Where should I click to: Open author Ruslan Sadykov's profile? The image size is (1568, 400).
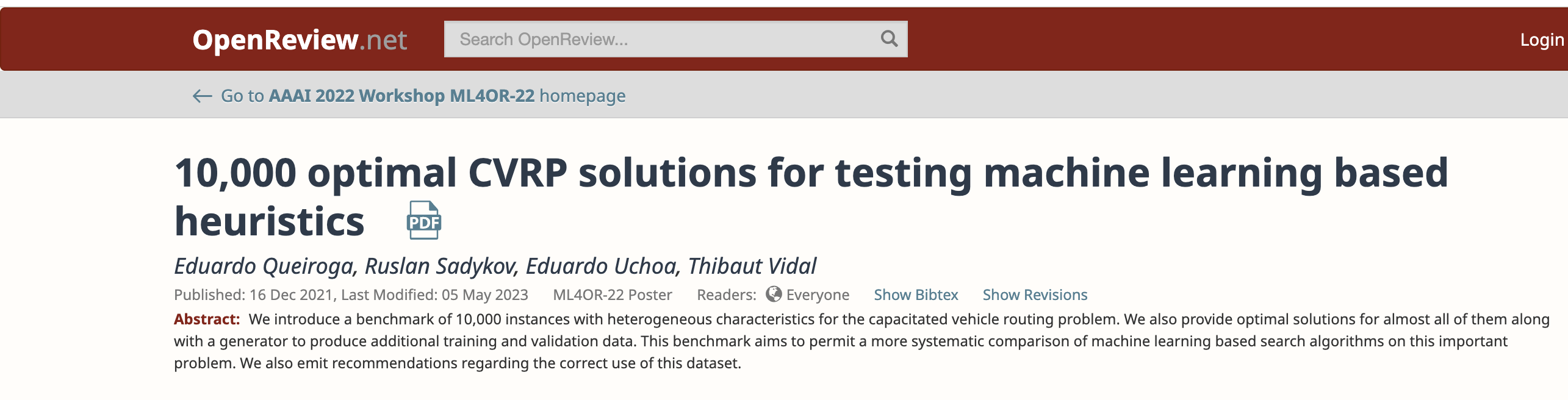point(441,266)
